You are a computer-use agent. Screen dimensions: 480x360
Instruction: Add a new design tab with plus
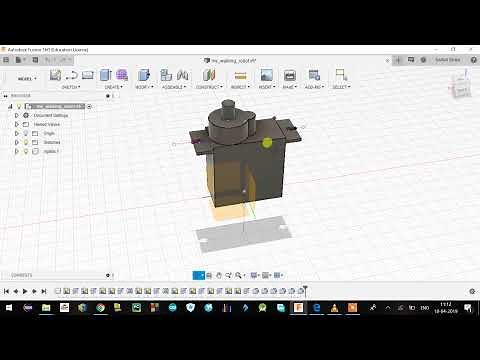[398, 60]
